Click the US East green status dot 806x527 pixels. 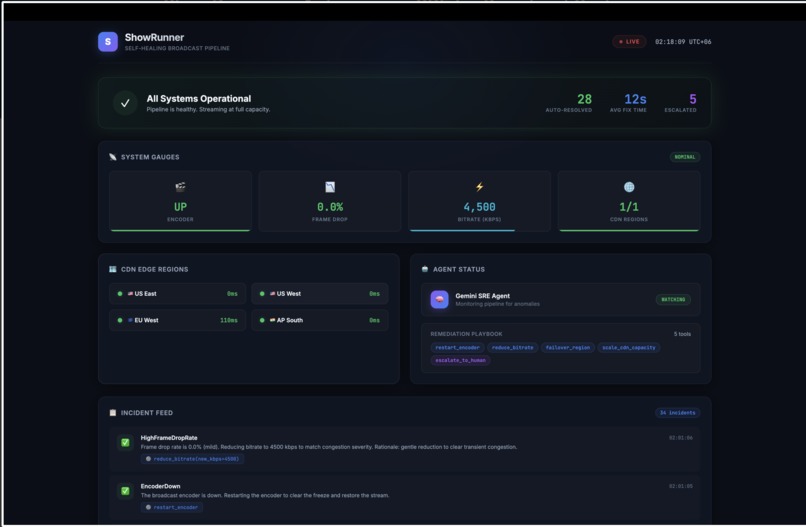pyautogui.click(x=120, y=294)
